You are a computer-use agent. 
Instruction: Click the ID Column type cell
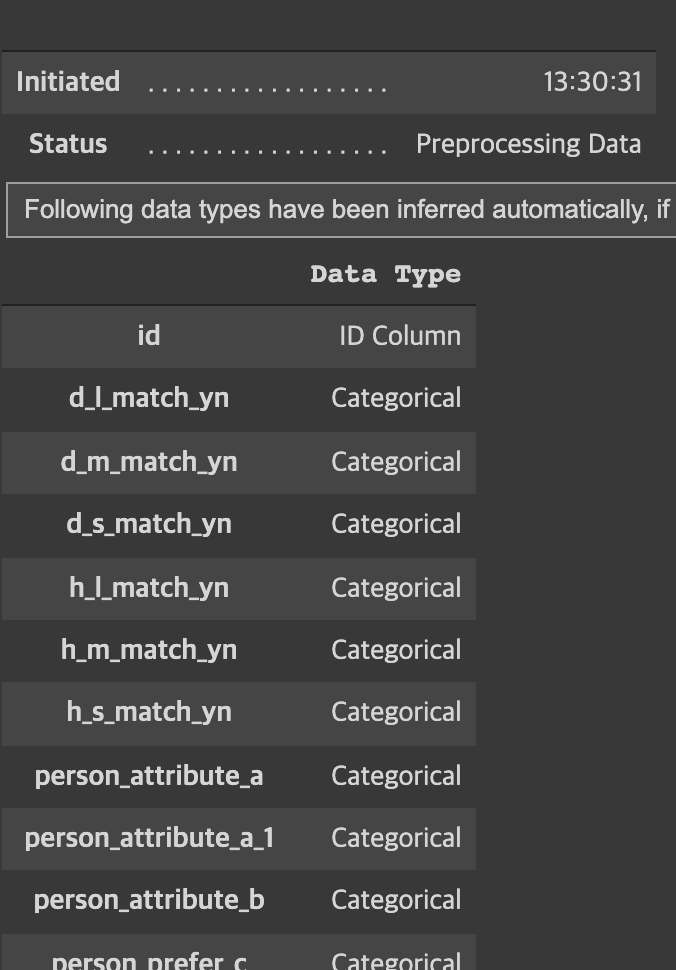pyautogui.click(x=400, y=336)
